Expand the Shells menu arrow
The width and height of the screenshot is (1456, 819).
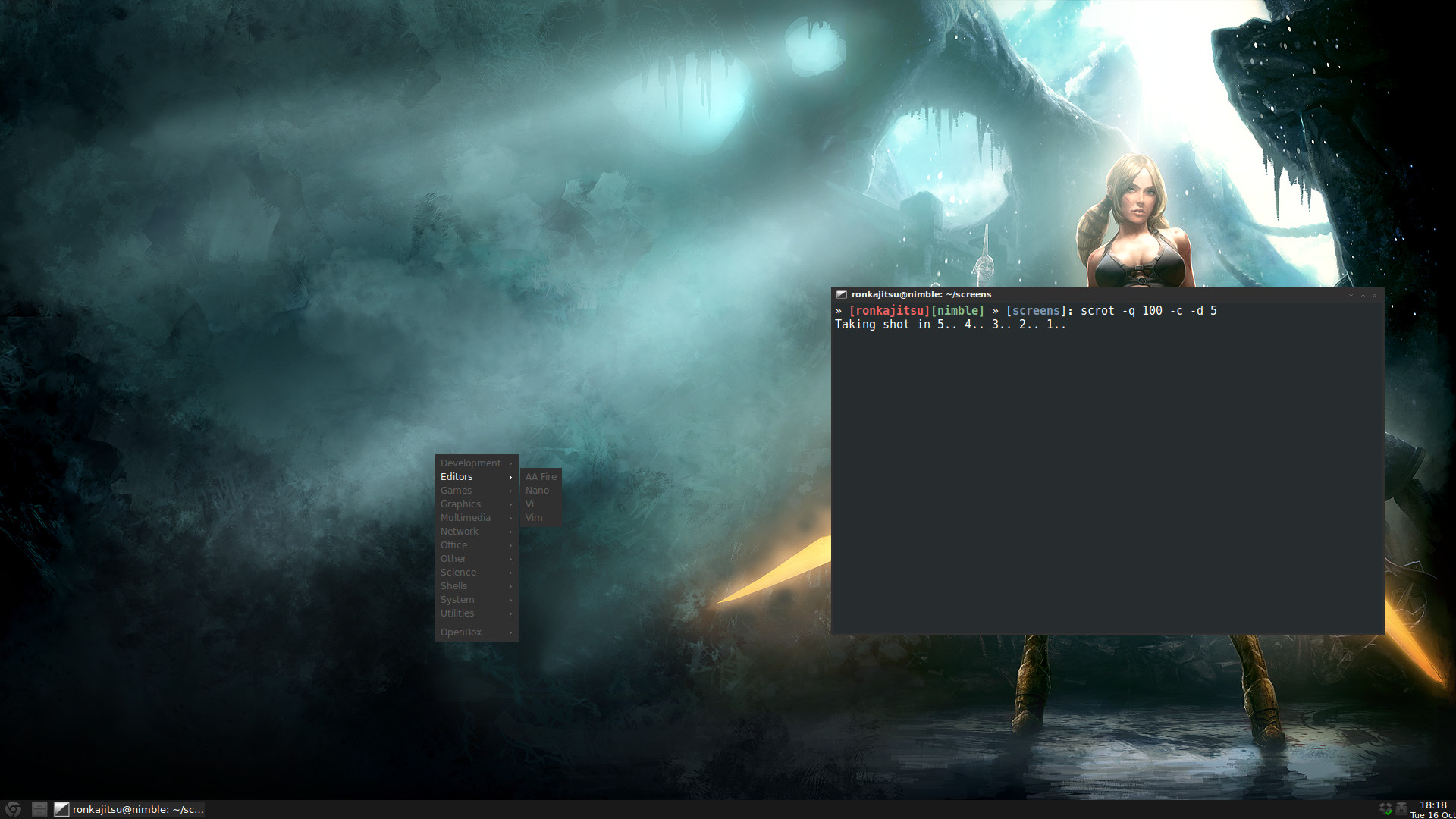pos(510,586)
